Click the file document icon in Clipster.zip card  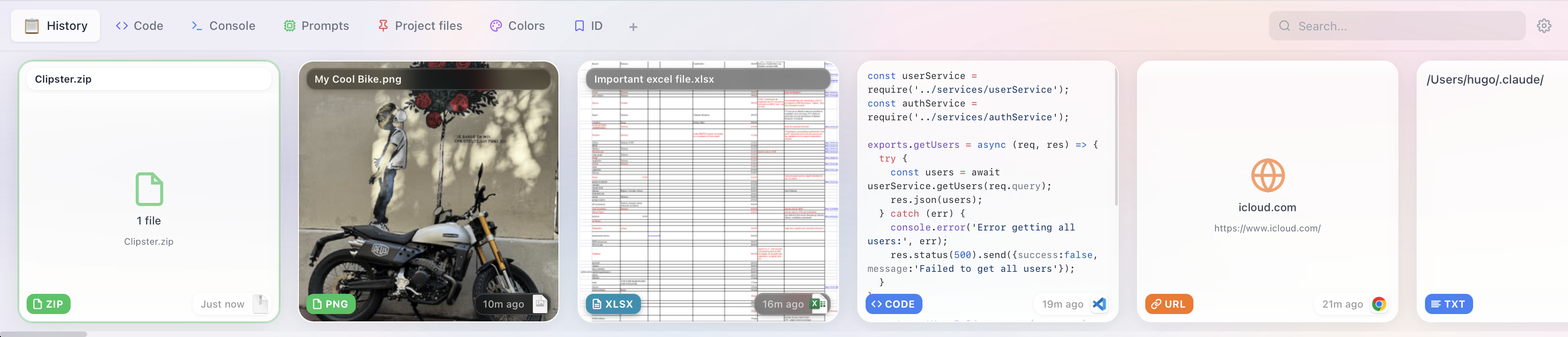coord(149,189)
